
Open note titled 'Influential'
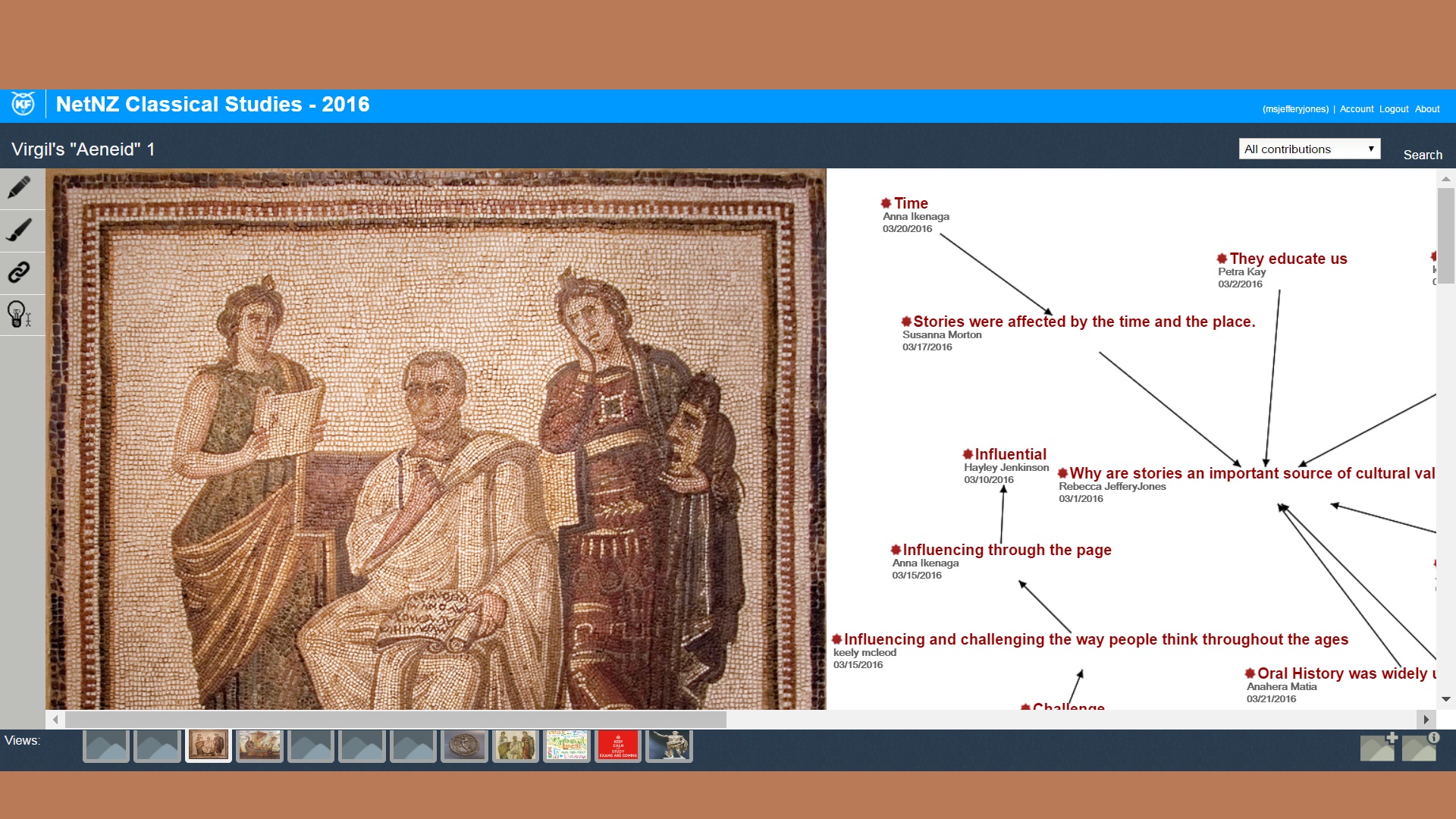[1010, 454]
